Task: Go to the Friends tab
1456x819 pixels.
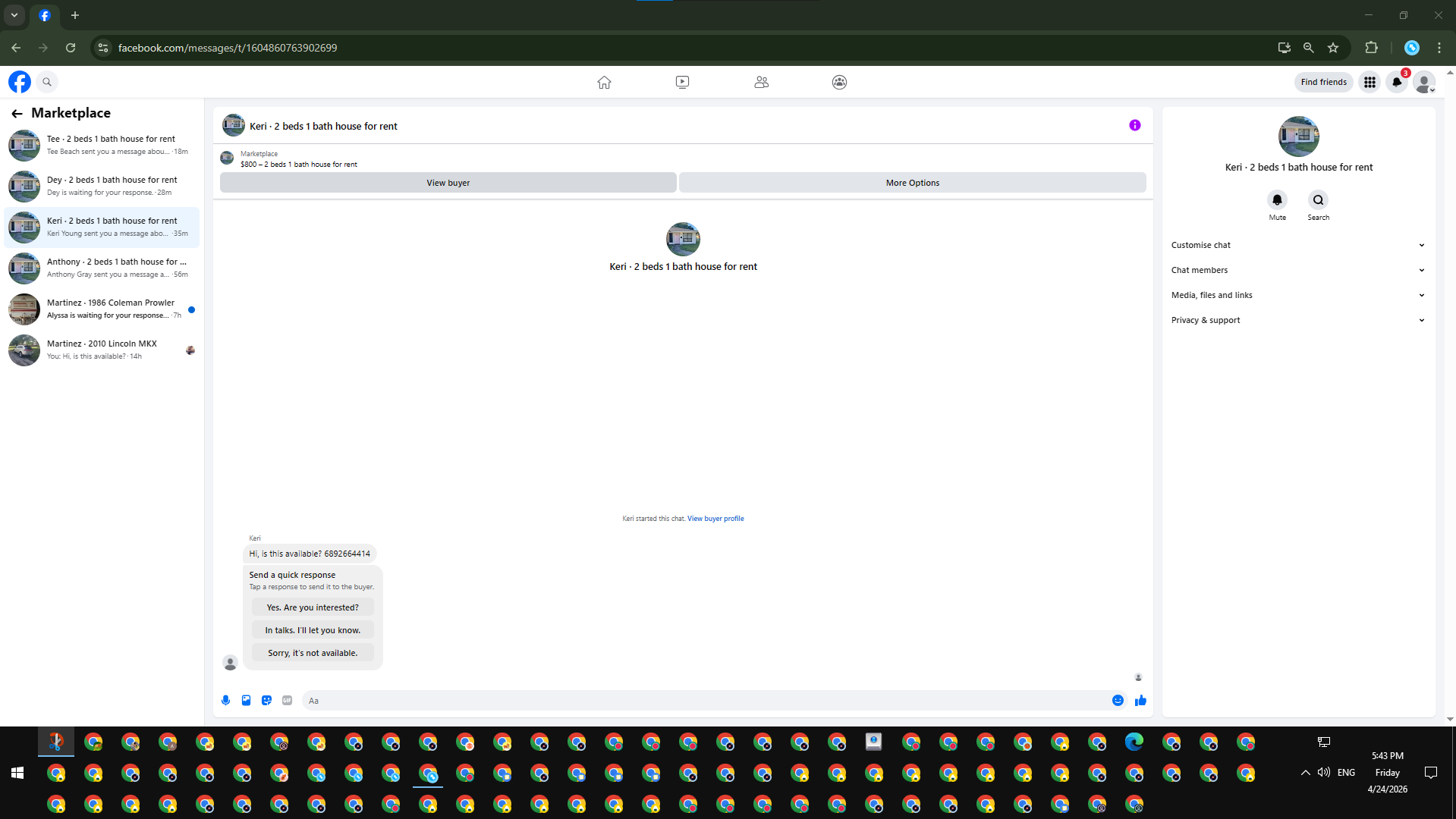Action: pyautogui.click(x=761, y=82)
